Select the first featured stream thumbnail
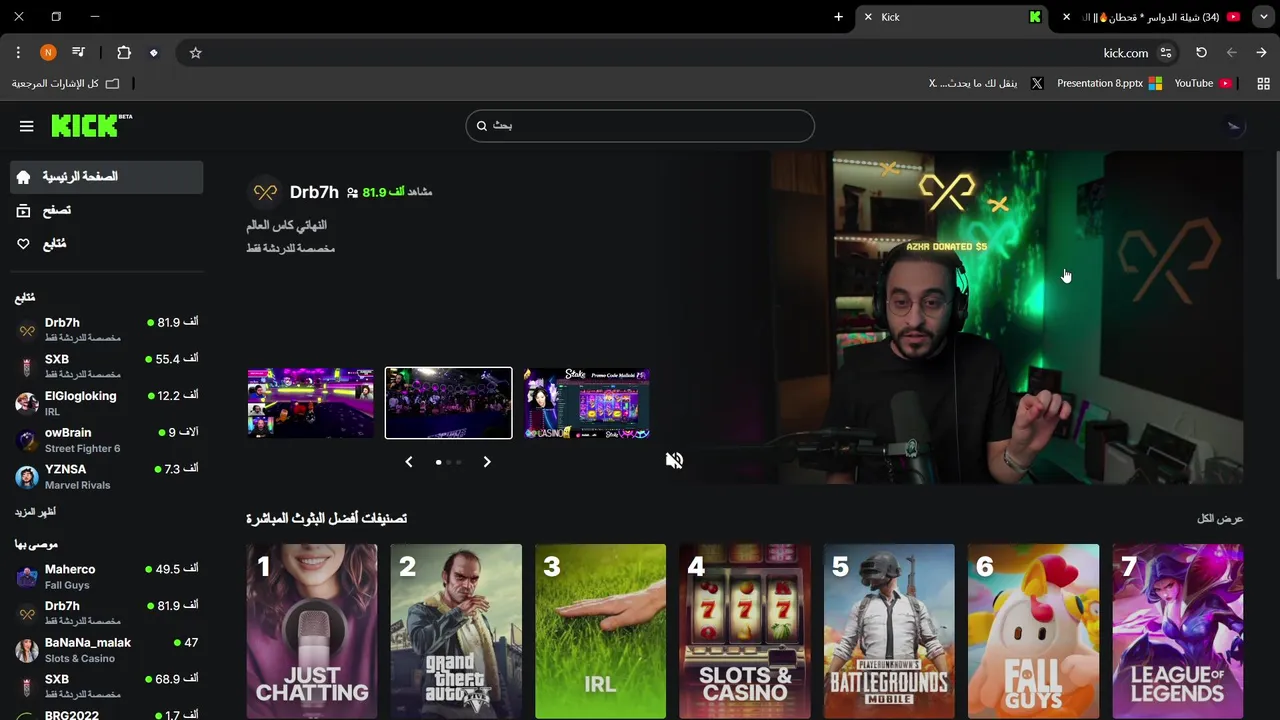The width and height of the screenshot is (1280, 720). coord(311,403)
